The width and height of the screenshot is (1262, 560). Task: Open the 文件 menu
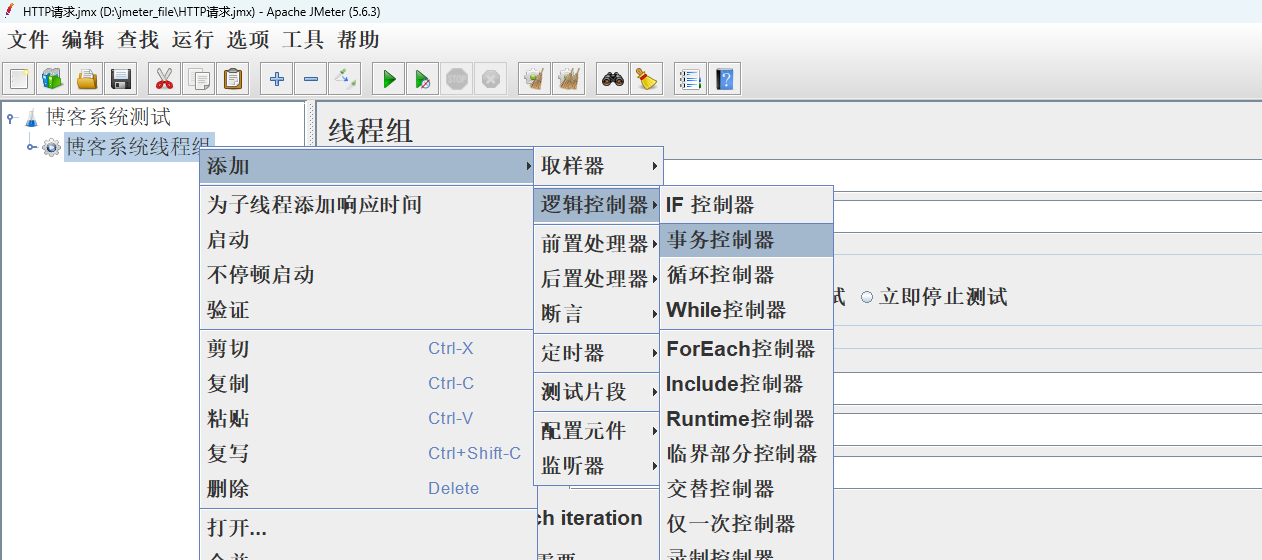pyautogui.click(x=28, y=40)
